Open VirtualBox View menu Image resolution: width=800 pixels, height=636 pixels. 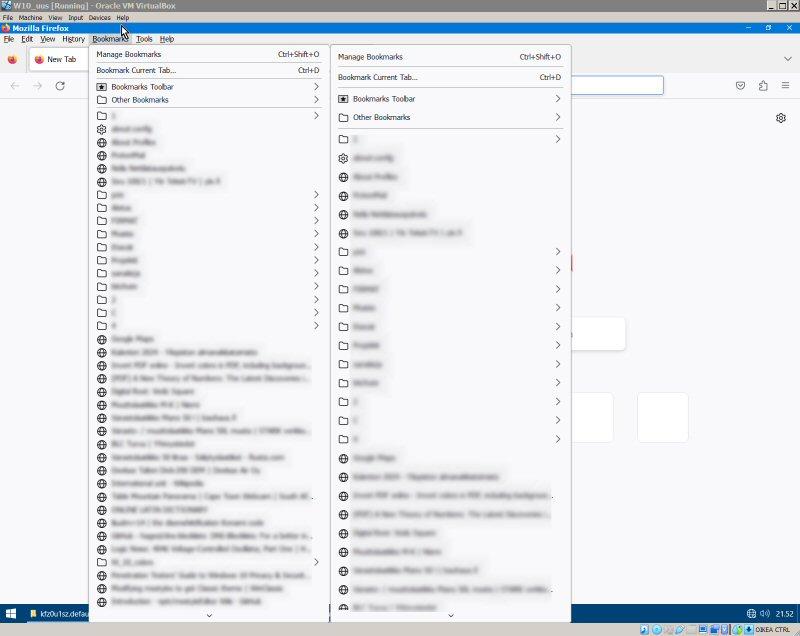[x=55, y=17]
